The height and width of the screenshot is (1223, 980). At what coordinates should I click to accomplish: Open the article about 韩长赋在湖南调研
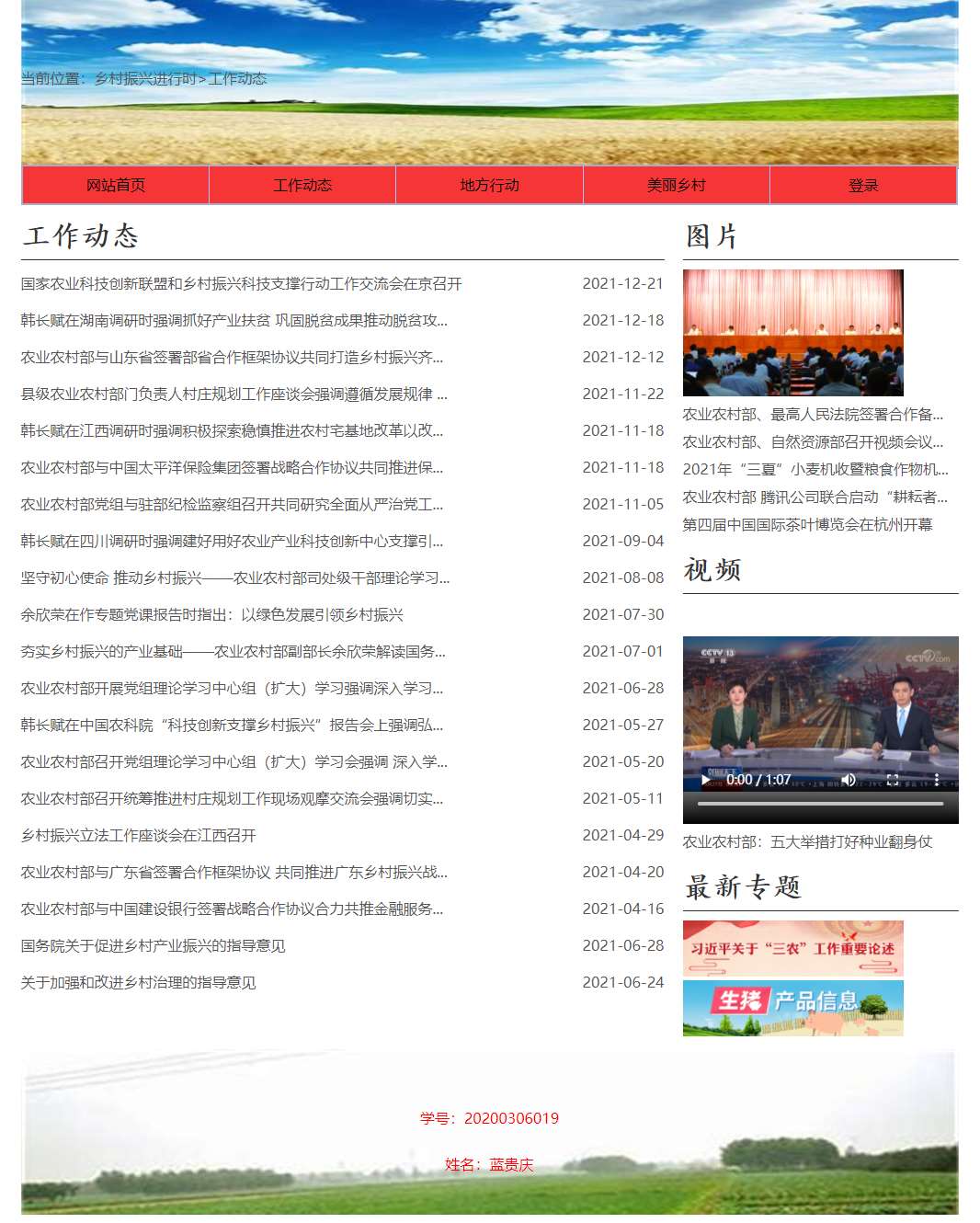pos(234,321)
